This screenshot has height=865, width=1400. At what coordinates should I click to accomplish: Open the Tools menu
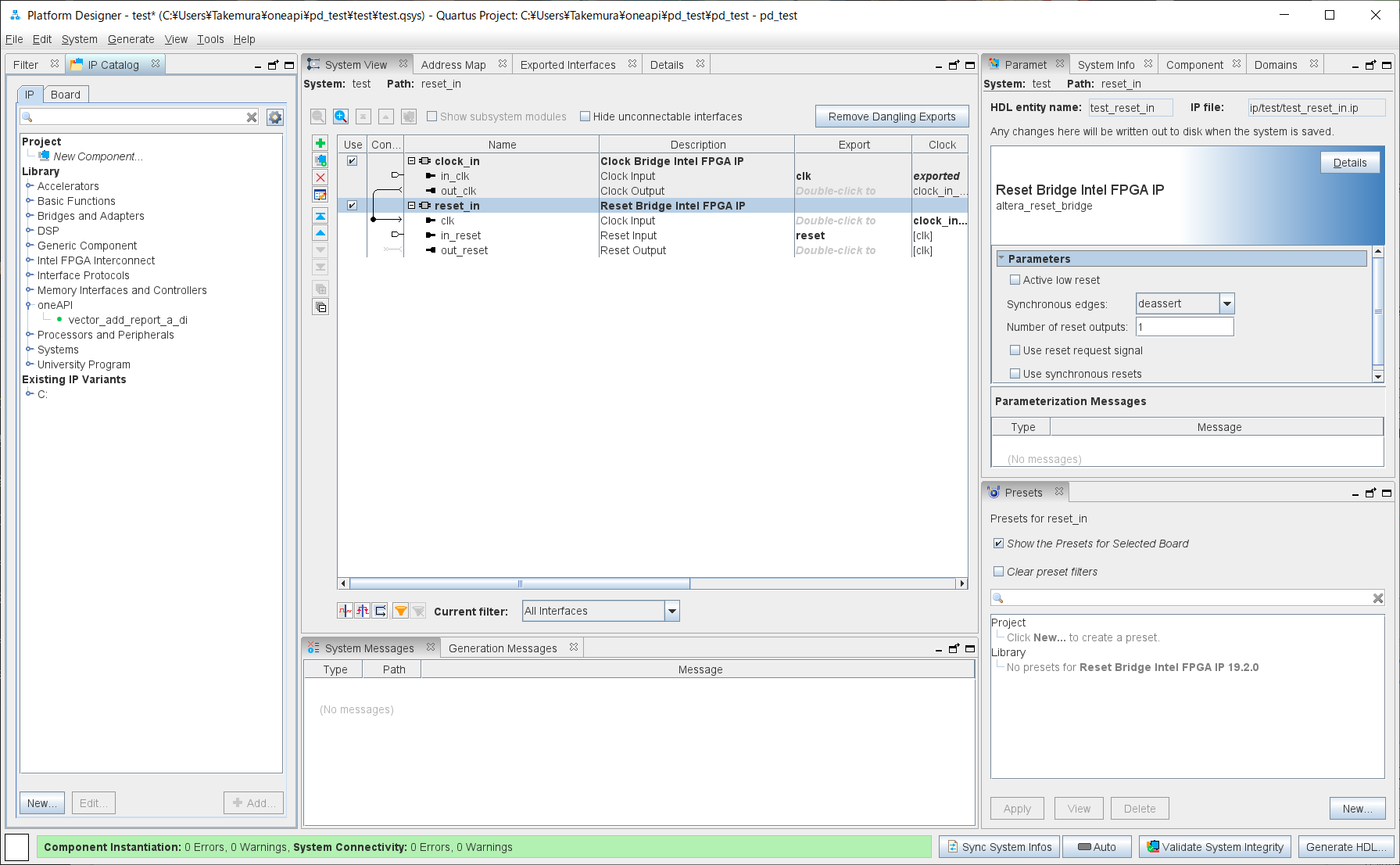coord(210,39)
